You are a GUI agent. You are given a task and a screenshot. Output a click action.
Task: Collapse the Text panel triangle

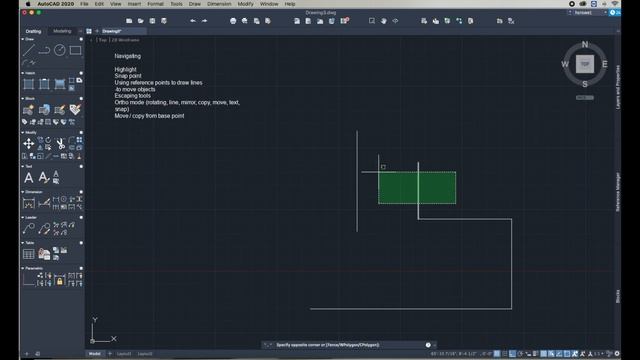tap(23, 167)
